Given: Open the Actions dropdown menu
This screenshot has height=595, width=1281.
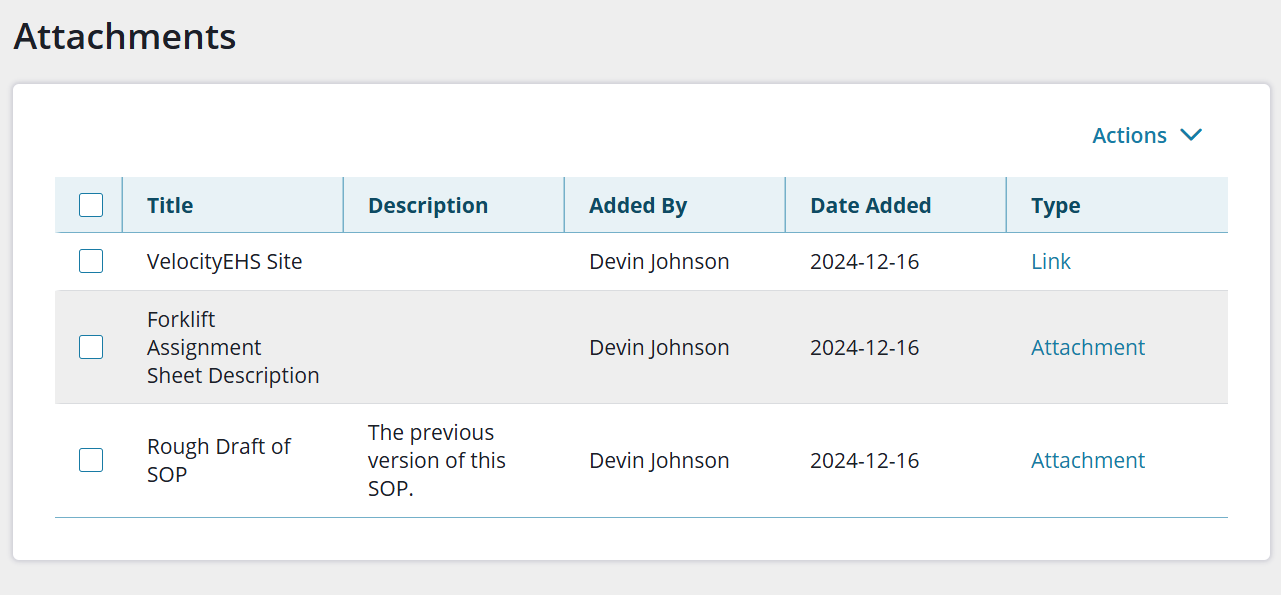Looking at the screenshot, I should coord(1130,135).
